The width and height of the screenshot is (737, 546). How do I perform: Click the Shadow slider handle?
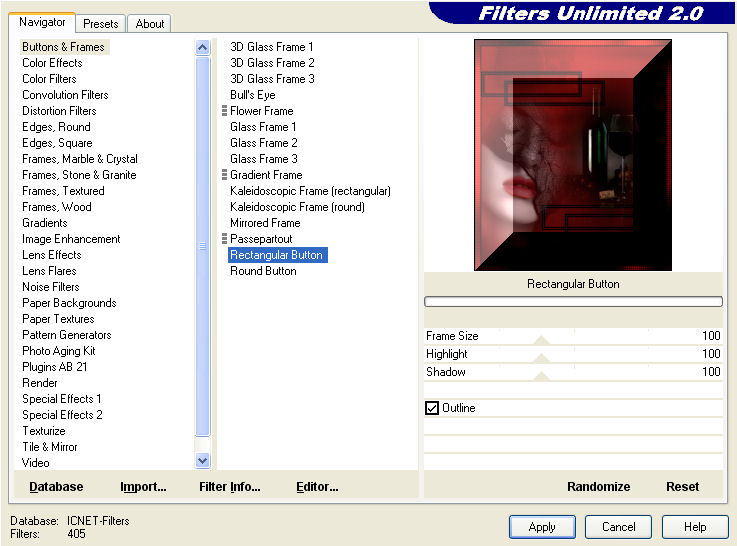541,376
